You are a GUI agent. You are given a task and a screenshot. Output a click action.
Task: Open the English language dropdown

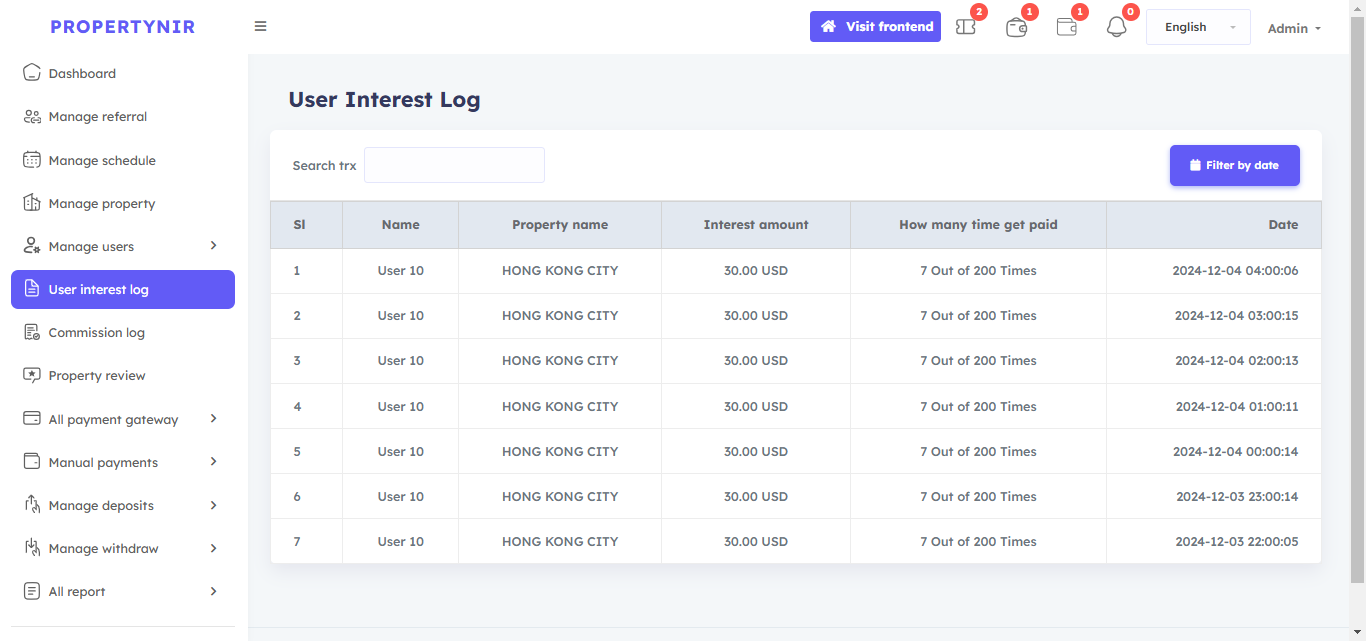point(1197,27)
